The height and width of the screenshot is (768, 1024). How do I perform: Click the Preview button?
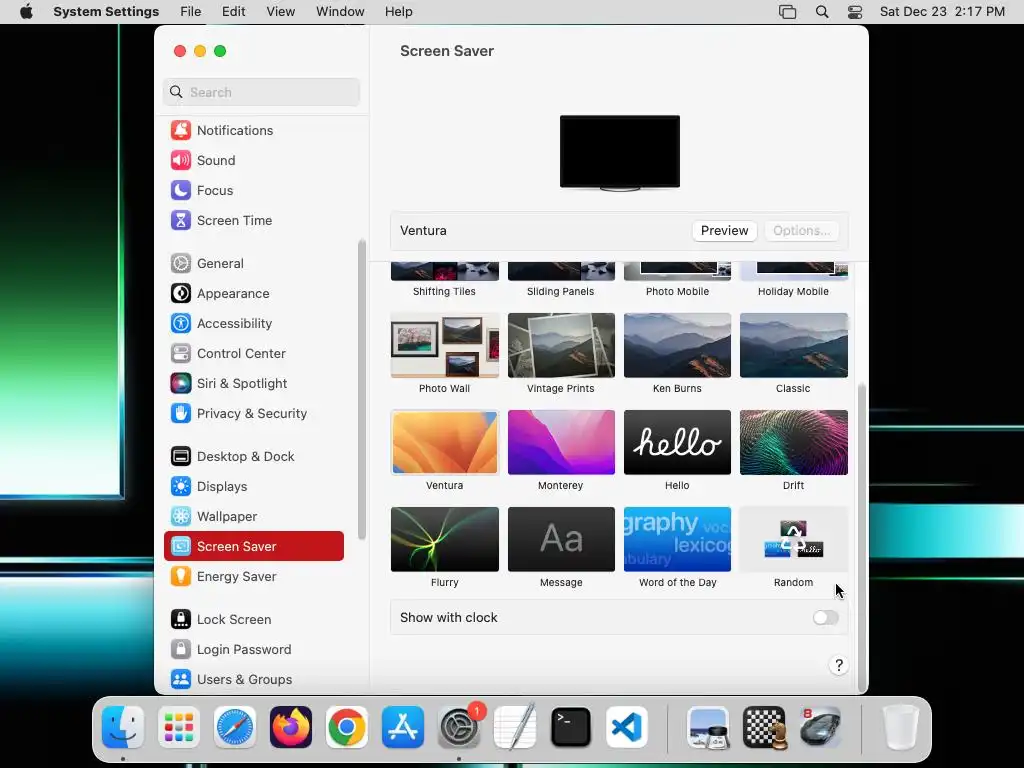(x=724, y=231)
